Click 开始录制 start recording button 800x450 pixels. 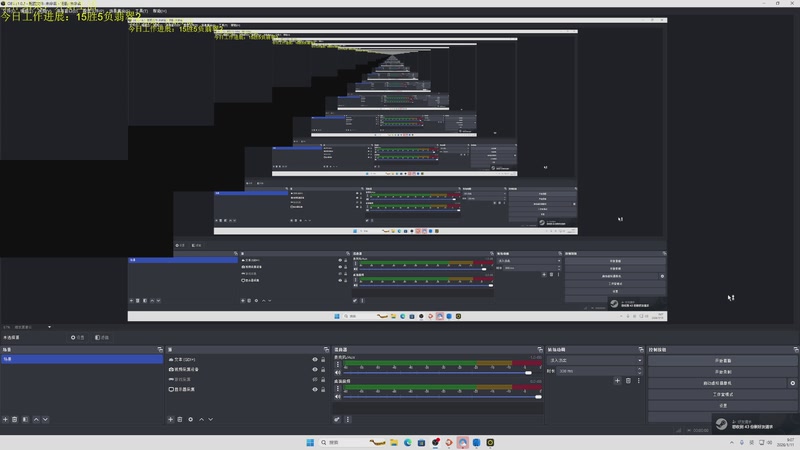pos(722,371)
